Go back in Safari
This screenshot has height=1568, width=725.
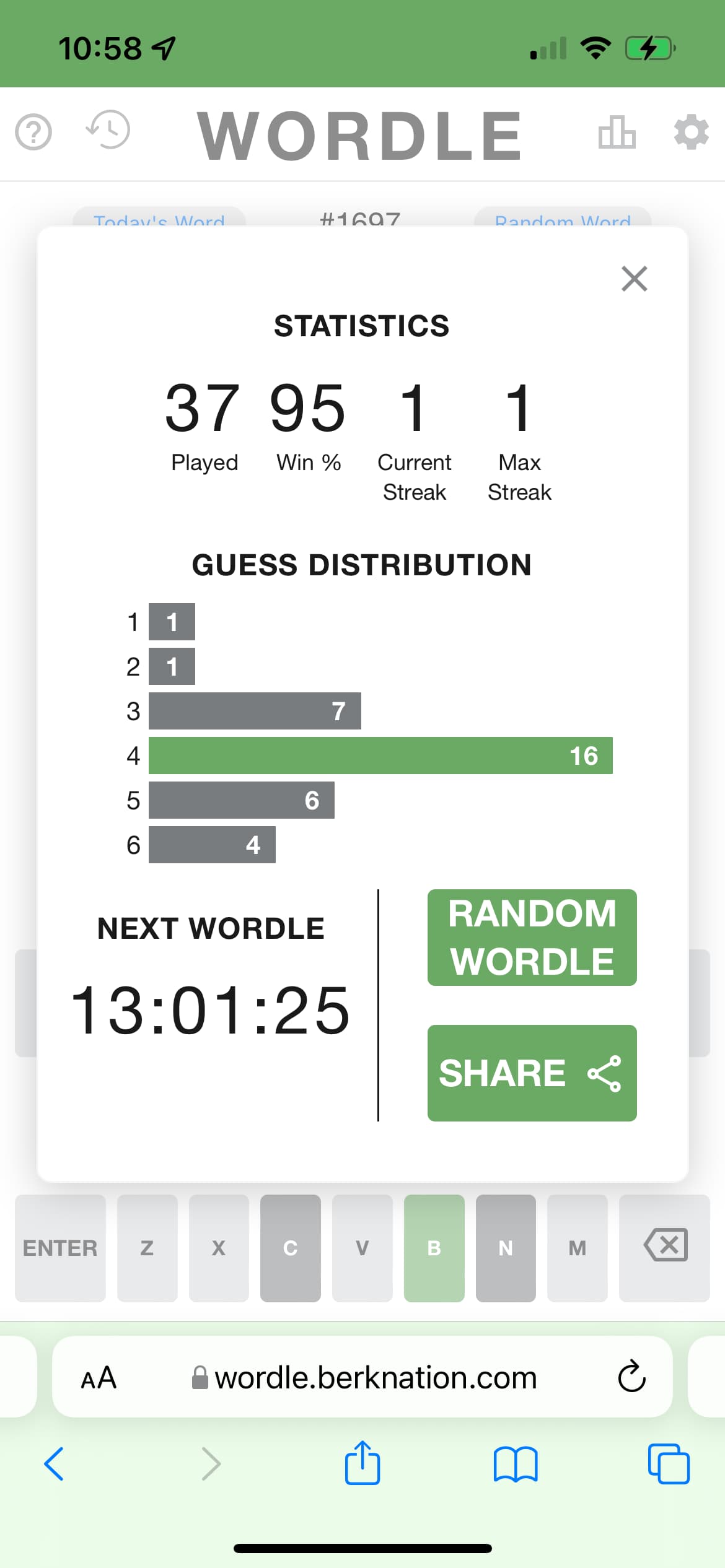click(54, 1465)
